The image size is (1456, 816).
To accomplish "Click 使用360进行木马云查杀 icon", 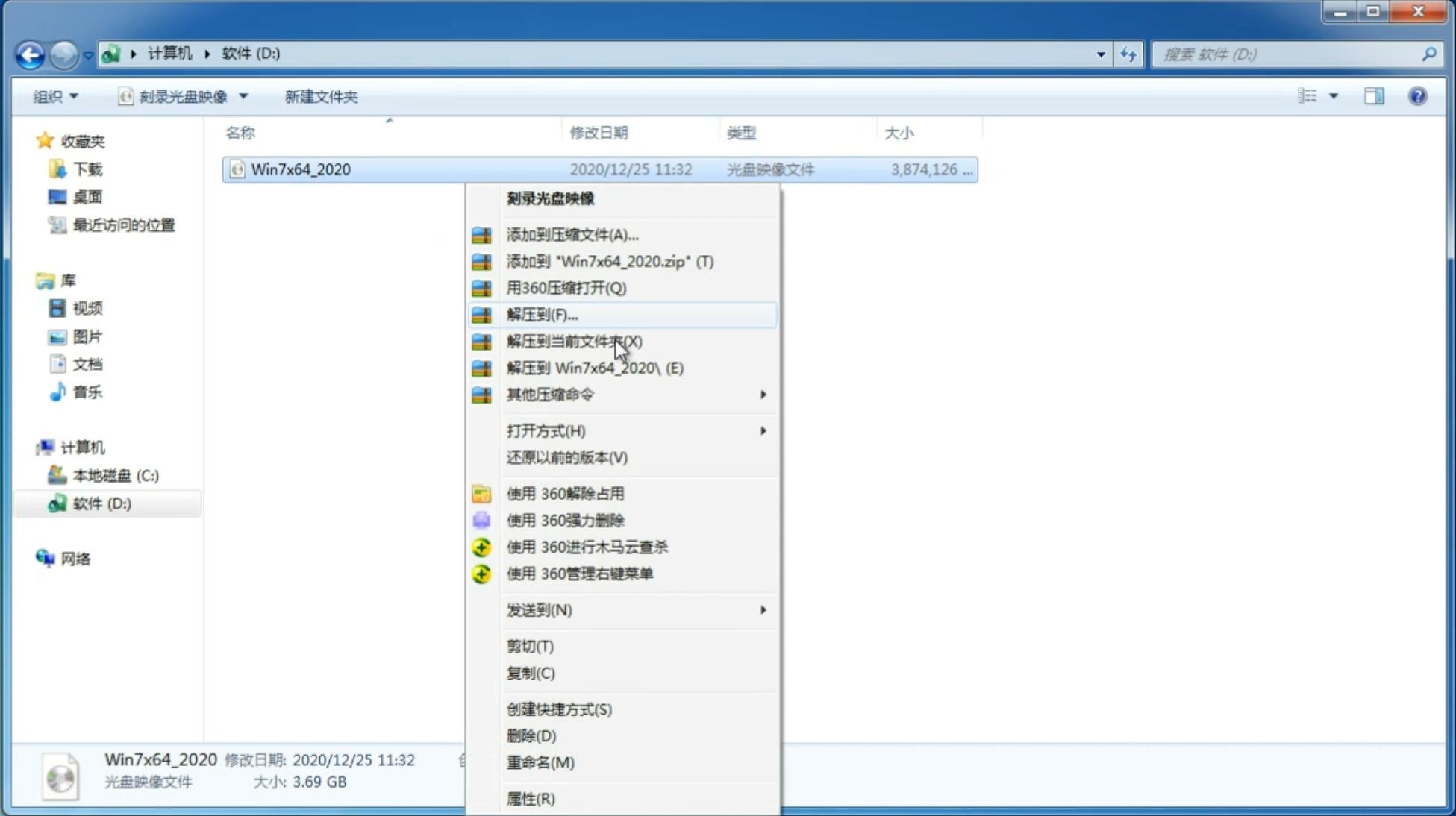I will (481, 547).
